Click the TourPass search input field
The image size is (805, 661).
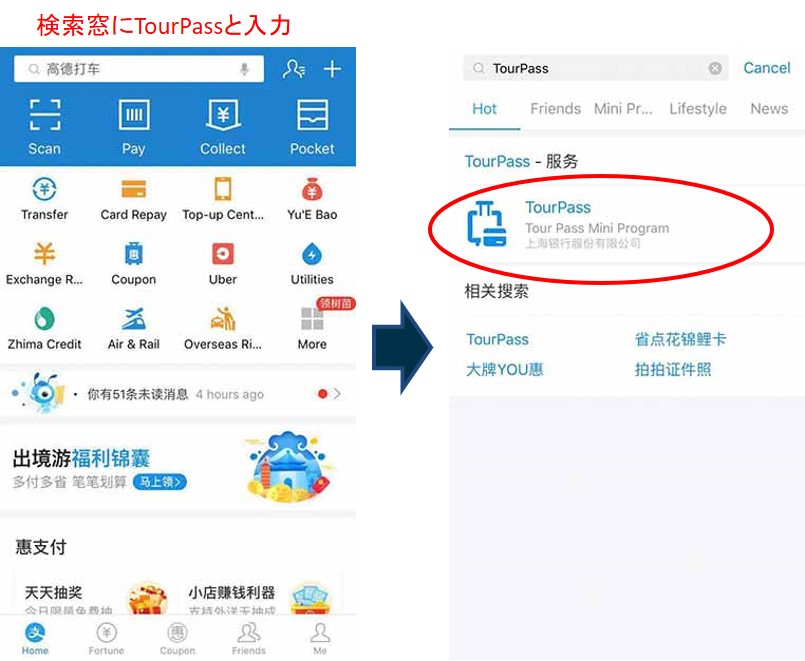tap(596, 68)
